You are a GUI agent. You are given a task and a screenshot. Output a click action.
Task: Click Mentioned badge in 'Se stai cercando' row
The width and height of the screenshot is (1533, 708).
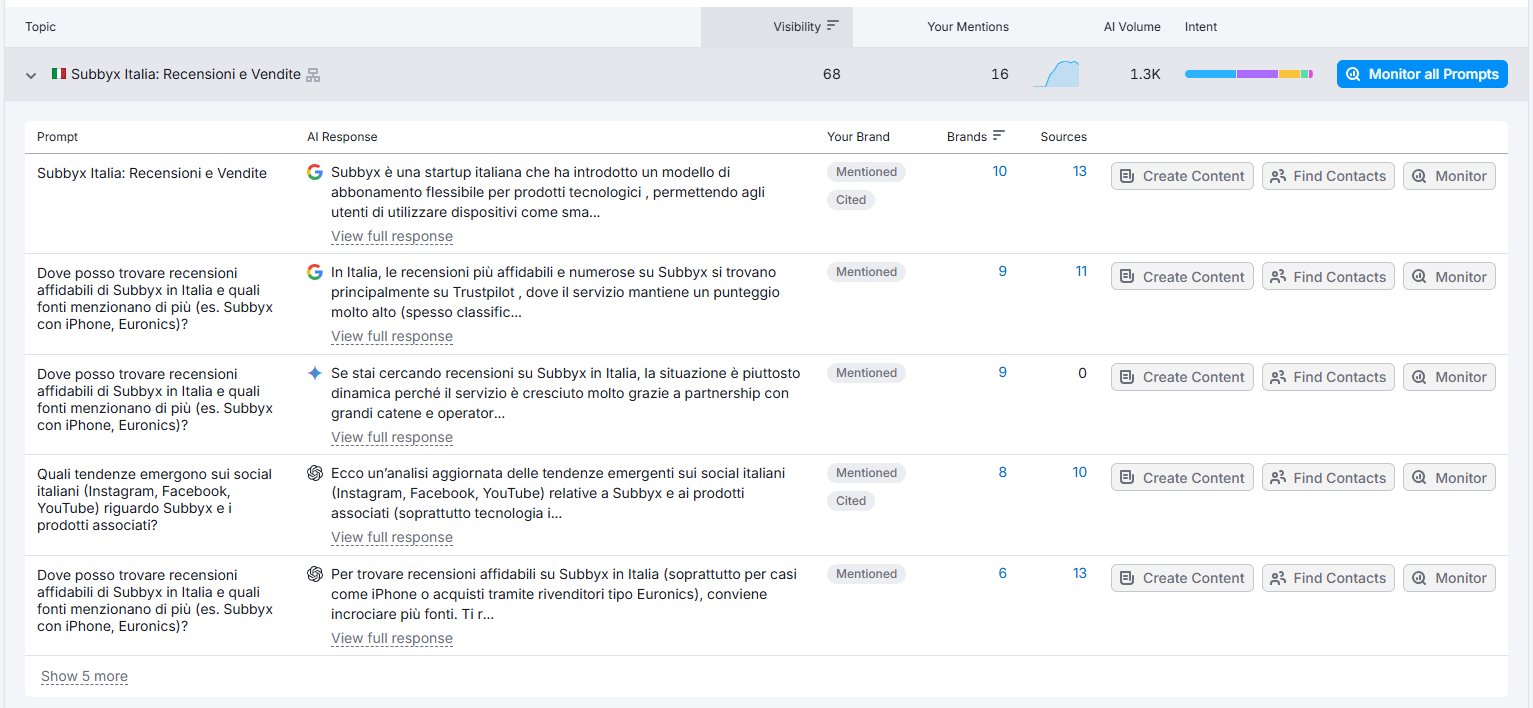tap(866, 373)
